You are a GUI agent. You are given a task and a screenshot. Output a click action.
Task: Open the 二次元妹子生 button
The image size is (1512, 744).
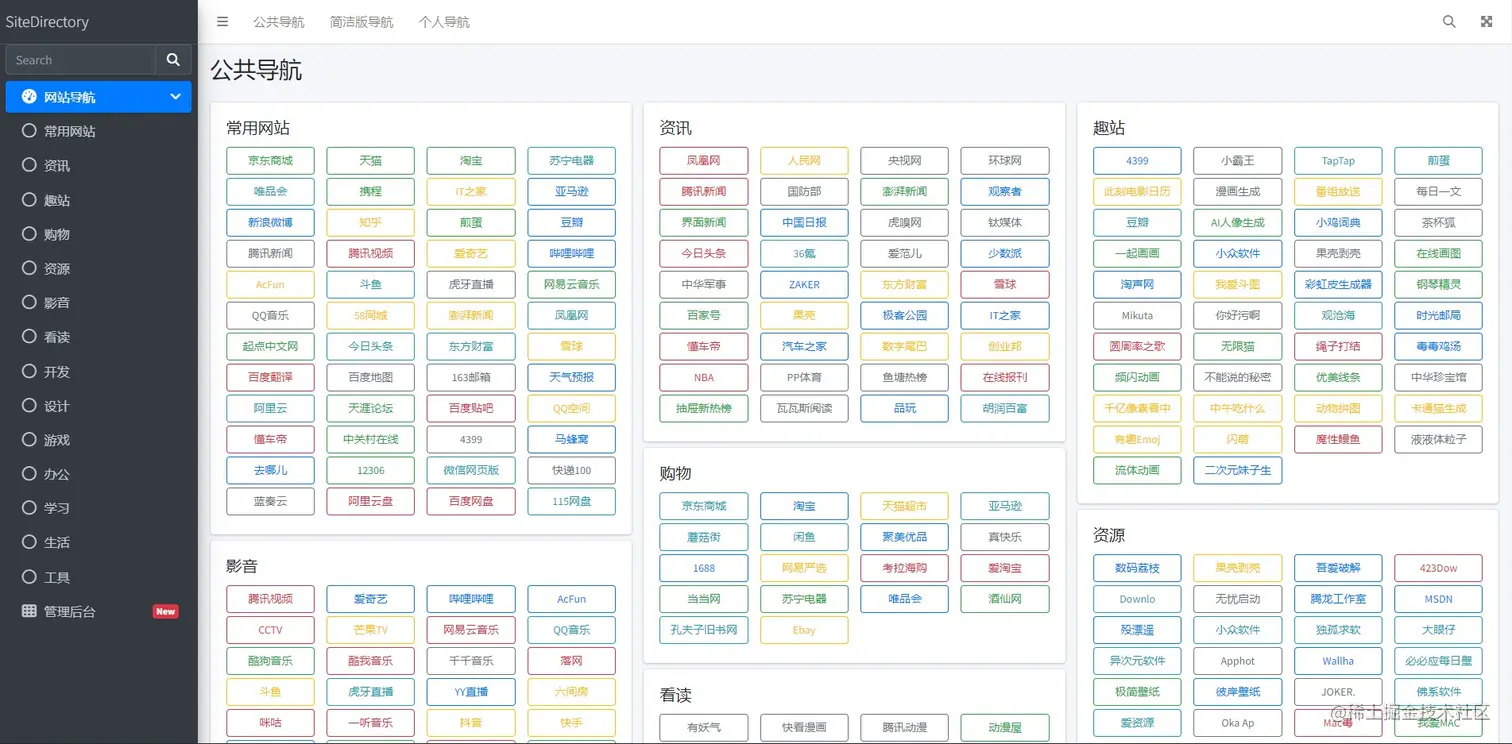click(x=1237, y=470)
